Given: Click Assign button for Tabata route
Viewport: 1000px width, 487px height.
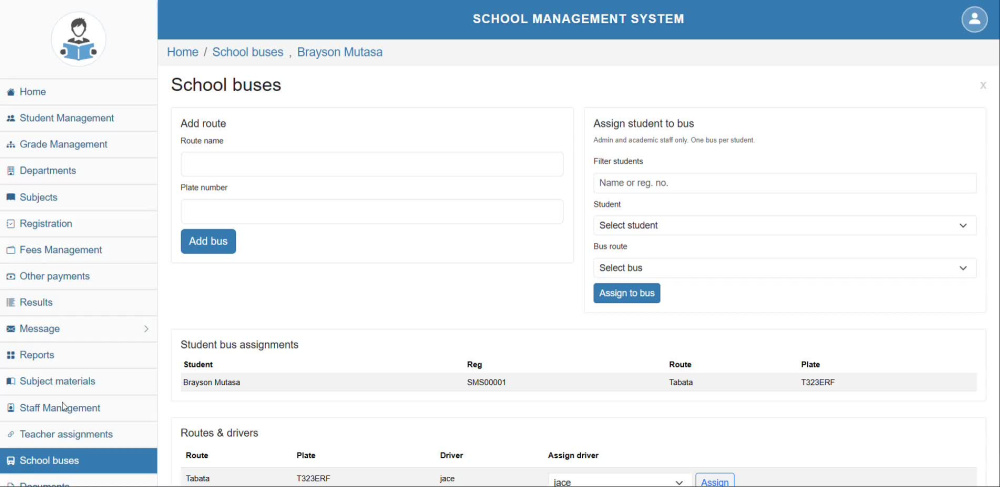Looking at the screenshot, I should [x=714, y=481].
